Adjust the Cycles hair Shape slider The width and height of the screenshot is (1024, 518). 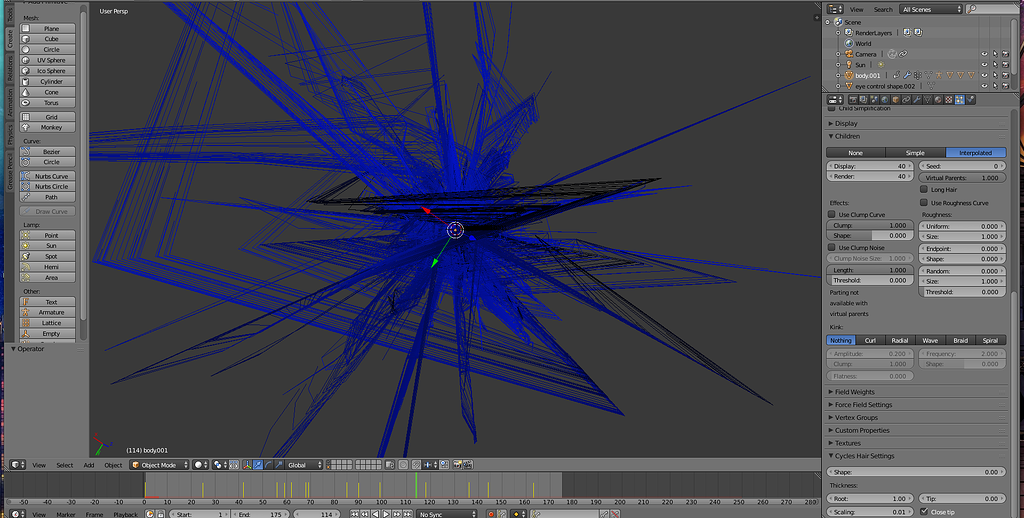[916, 472]
